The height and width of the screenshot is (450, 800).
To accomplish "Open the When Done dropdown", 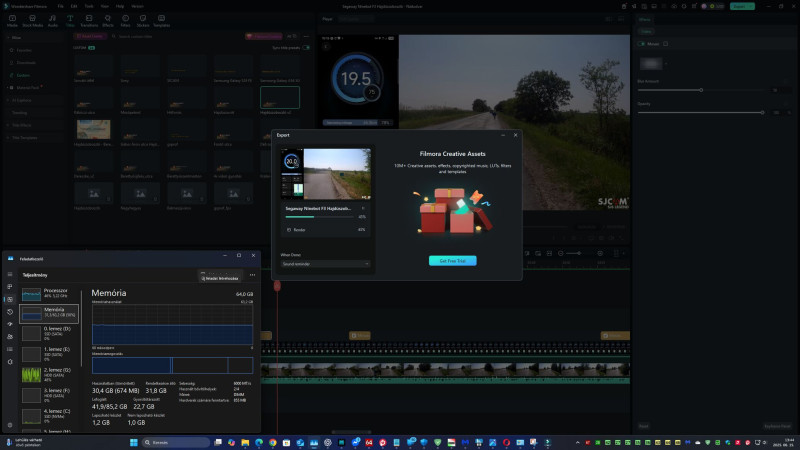I will click(x=325, y=264).
